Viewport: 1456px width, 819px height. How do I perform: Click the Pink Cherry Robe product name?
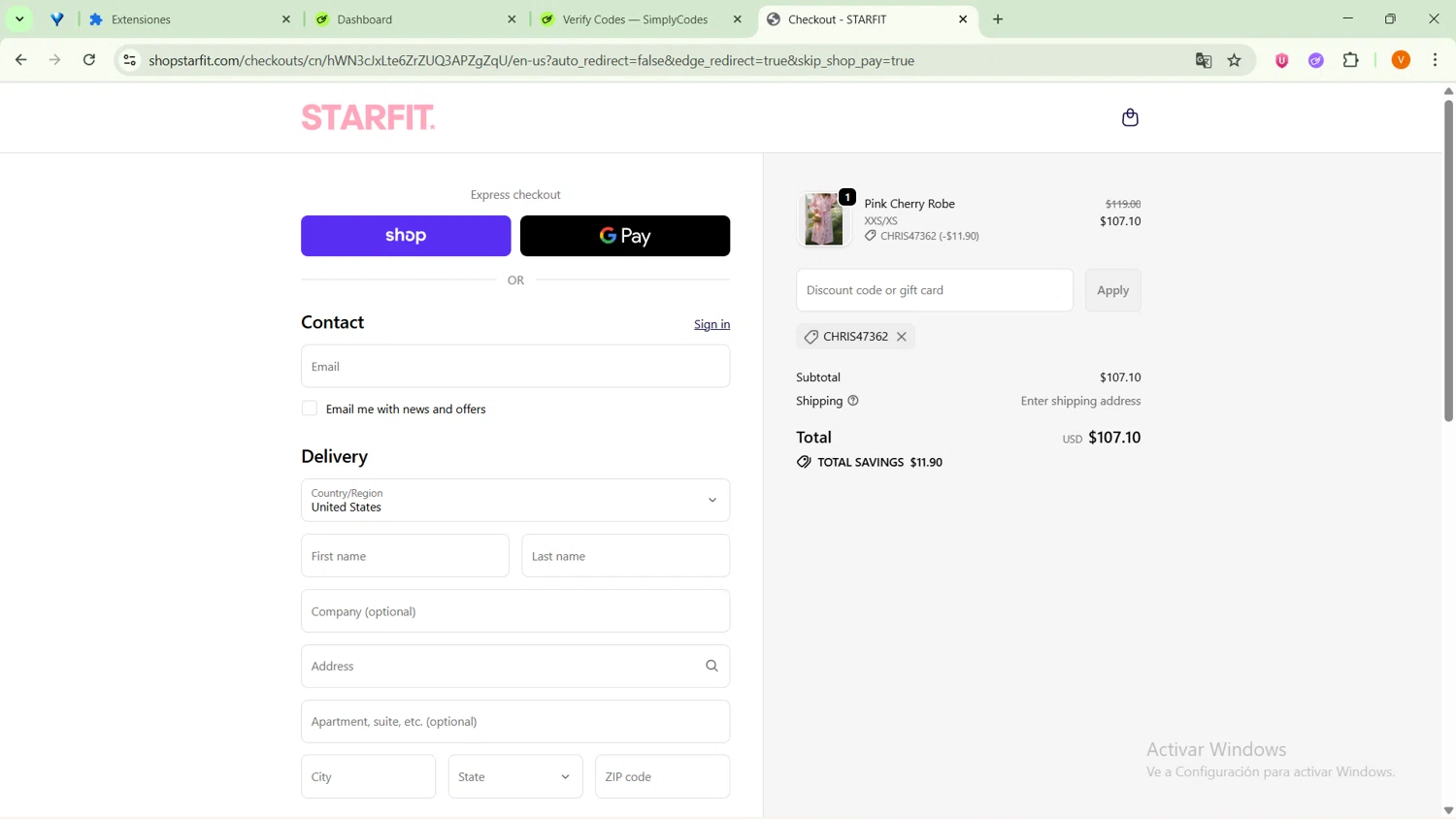(x=910, y=204)
